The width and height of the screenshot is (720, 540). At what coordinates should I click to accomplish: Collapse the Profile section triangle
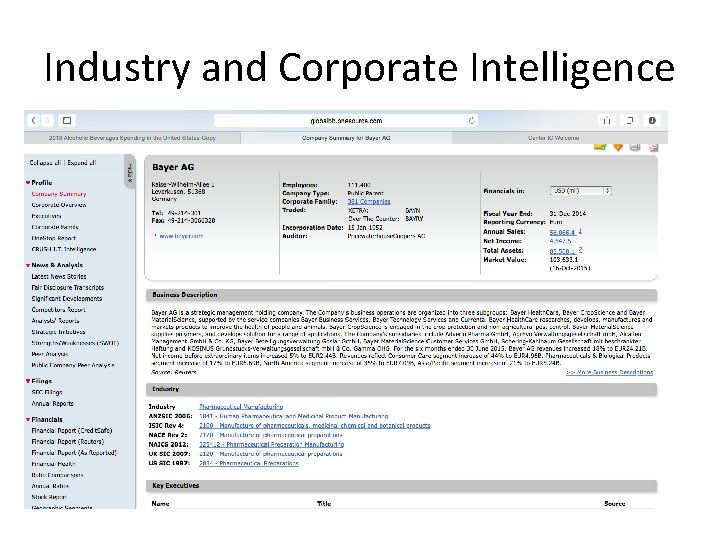28,183
